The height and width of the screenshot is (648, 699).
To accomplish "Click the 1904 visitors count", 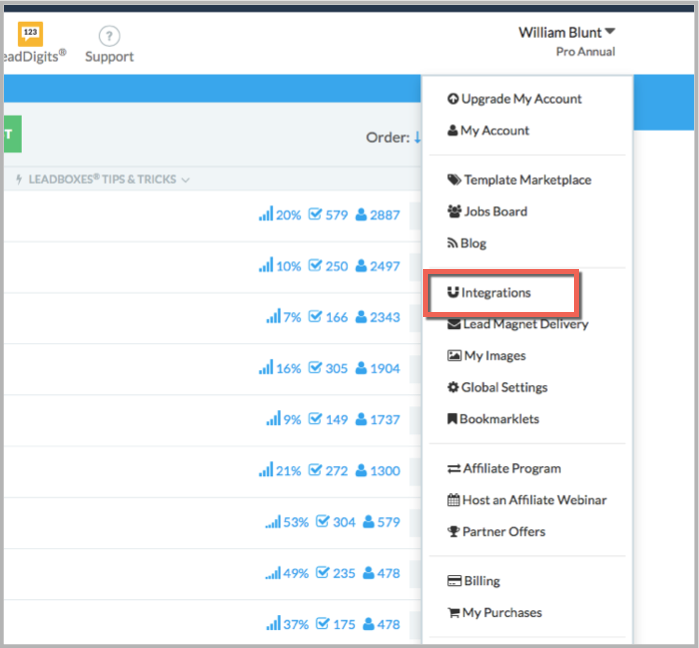I will pyautogui.click(x=378, y=369).
